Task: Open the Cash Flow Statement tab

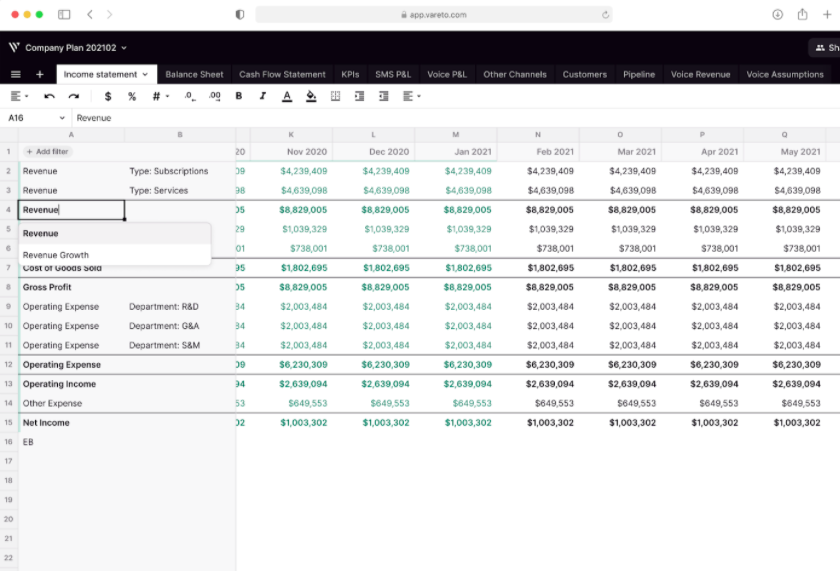Action: [x=282, y=74]
